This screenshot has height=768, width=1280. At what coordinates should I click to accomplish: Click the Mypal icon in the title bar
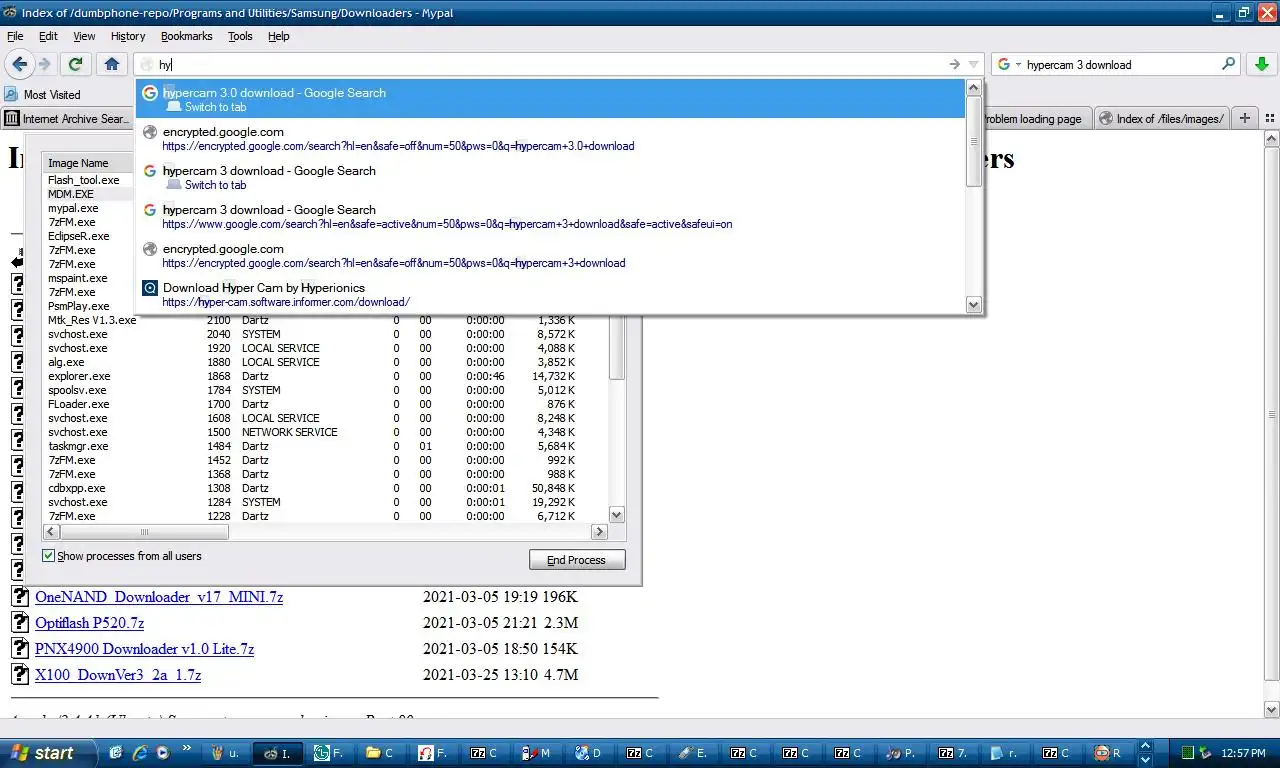click(11, 12)
